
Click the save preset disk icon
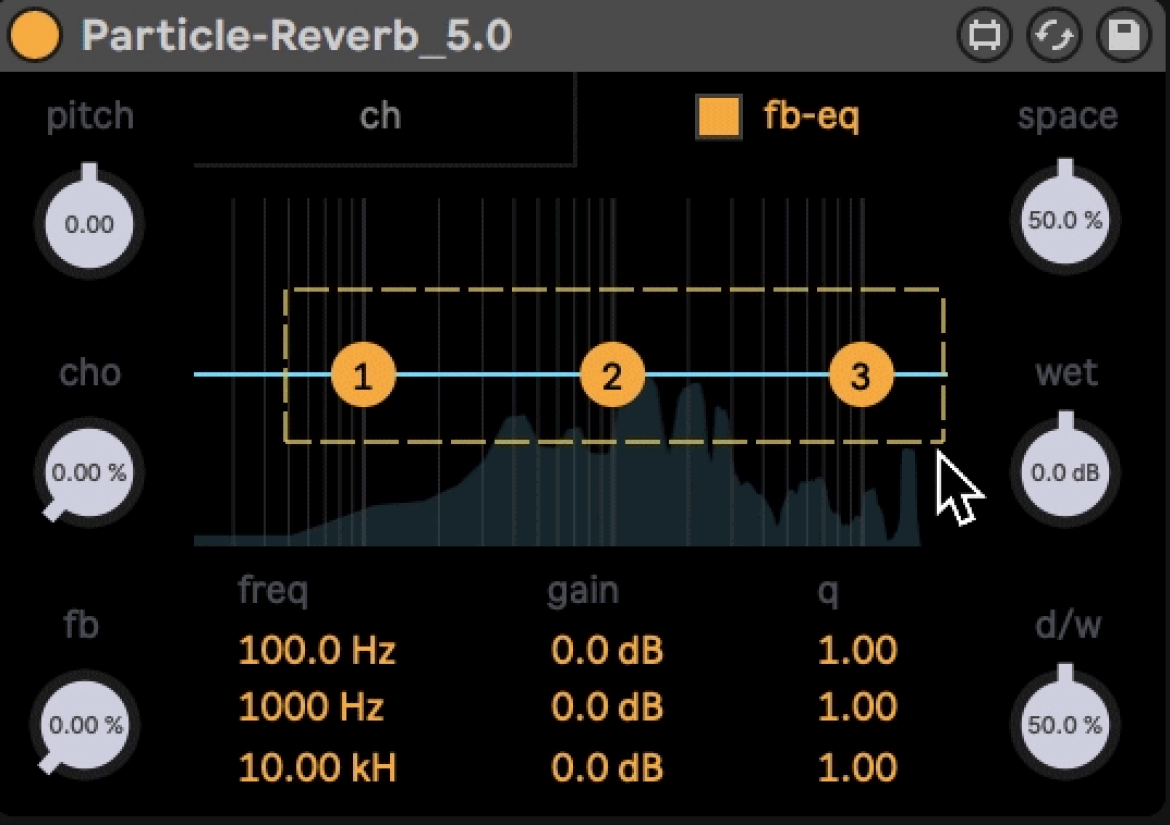[x=1123, y=34]
